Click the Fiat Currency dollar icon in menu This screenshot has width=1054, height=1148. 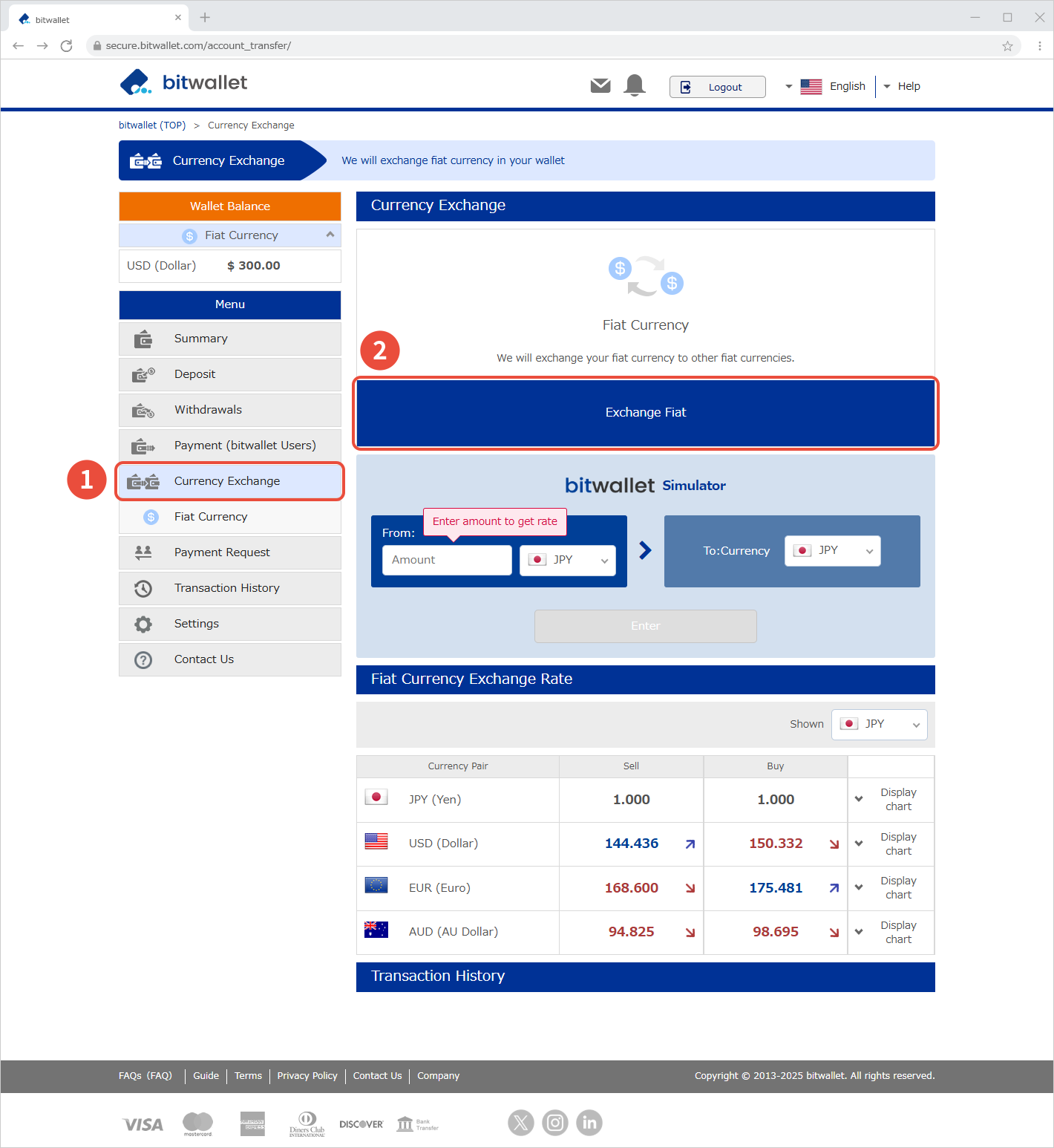151,517
